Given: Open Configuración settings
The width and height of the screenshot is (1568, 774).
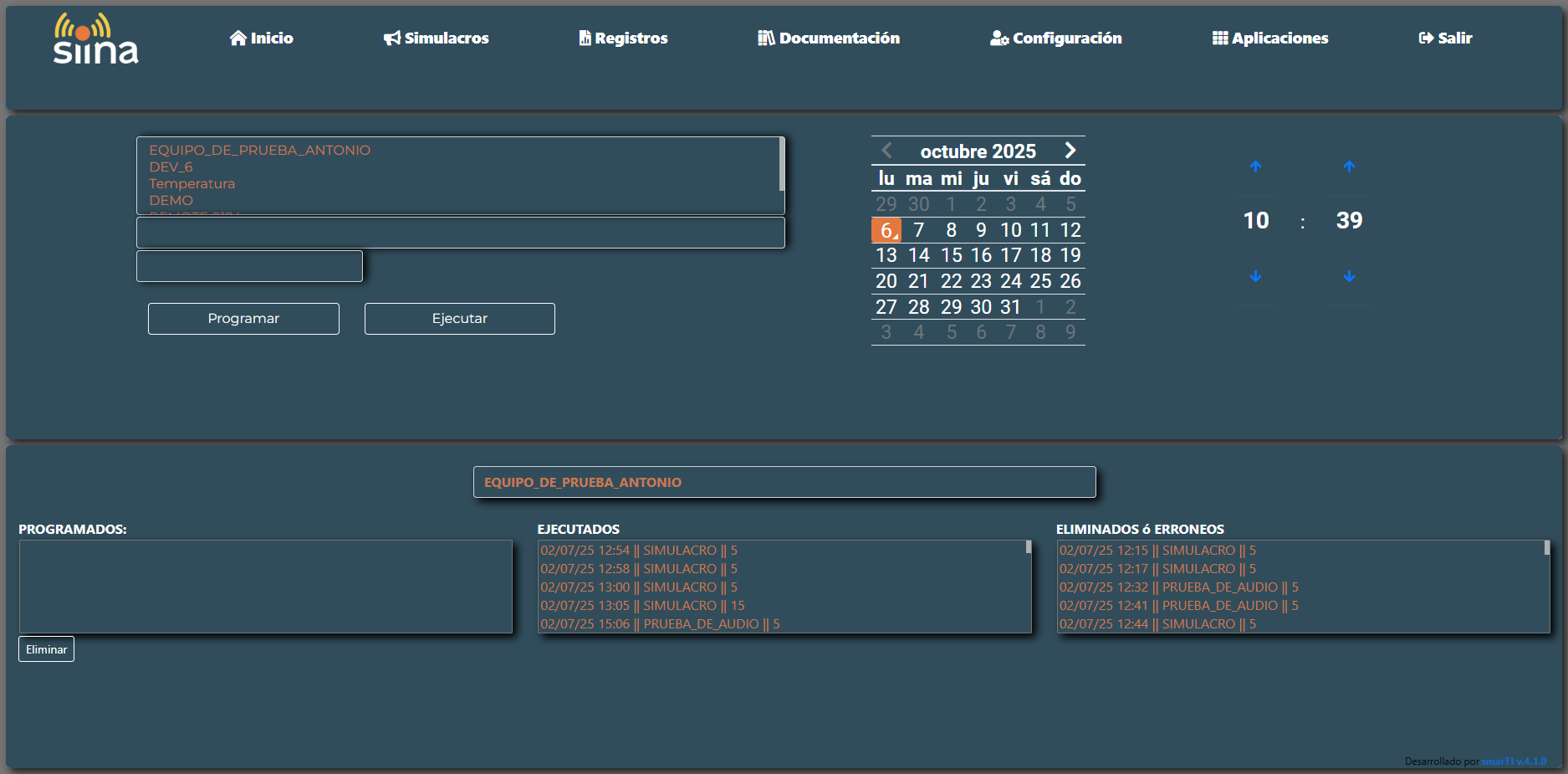Looking at the screenshot, I should click(x=1055, y=38).
